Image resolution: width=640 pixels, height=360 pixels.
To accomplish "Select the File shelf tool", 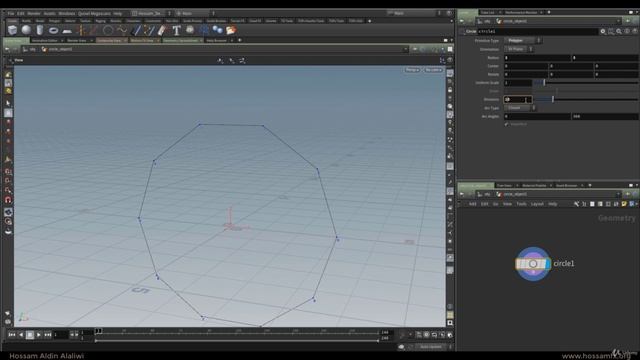I will (x=231, y=30).
